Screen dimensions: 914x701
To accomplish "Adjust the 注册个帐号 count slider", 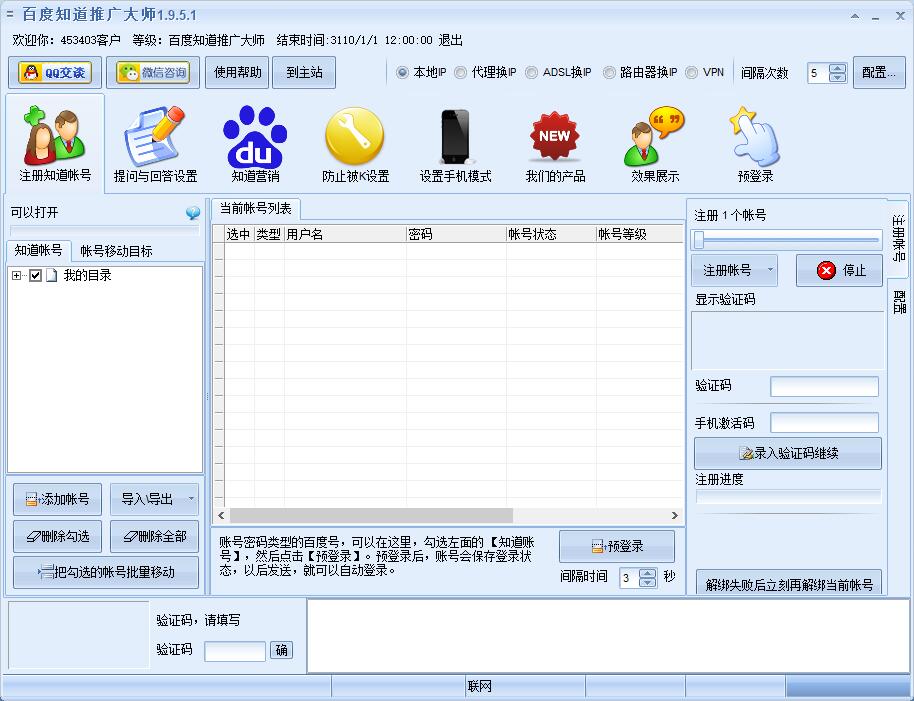I will tap(786, 239).
